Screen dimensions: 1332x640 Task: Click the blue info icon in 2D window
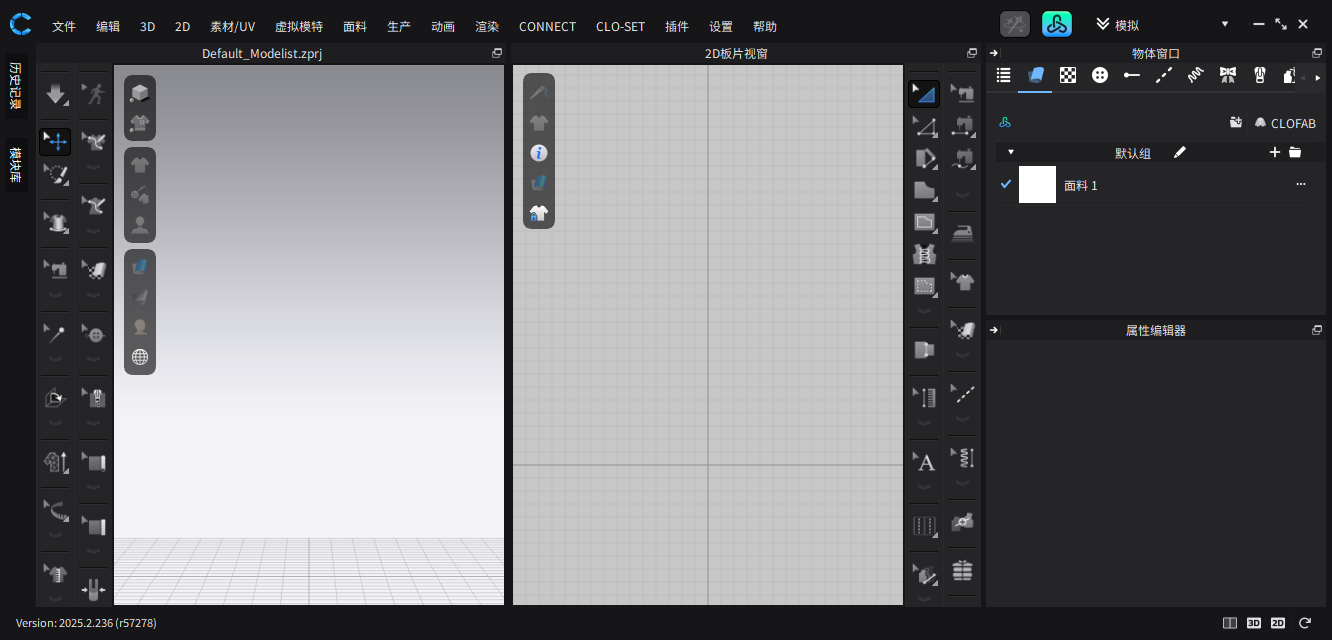539,153
